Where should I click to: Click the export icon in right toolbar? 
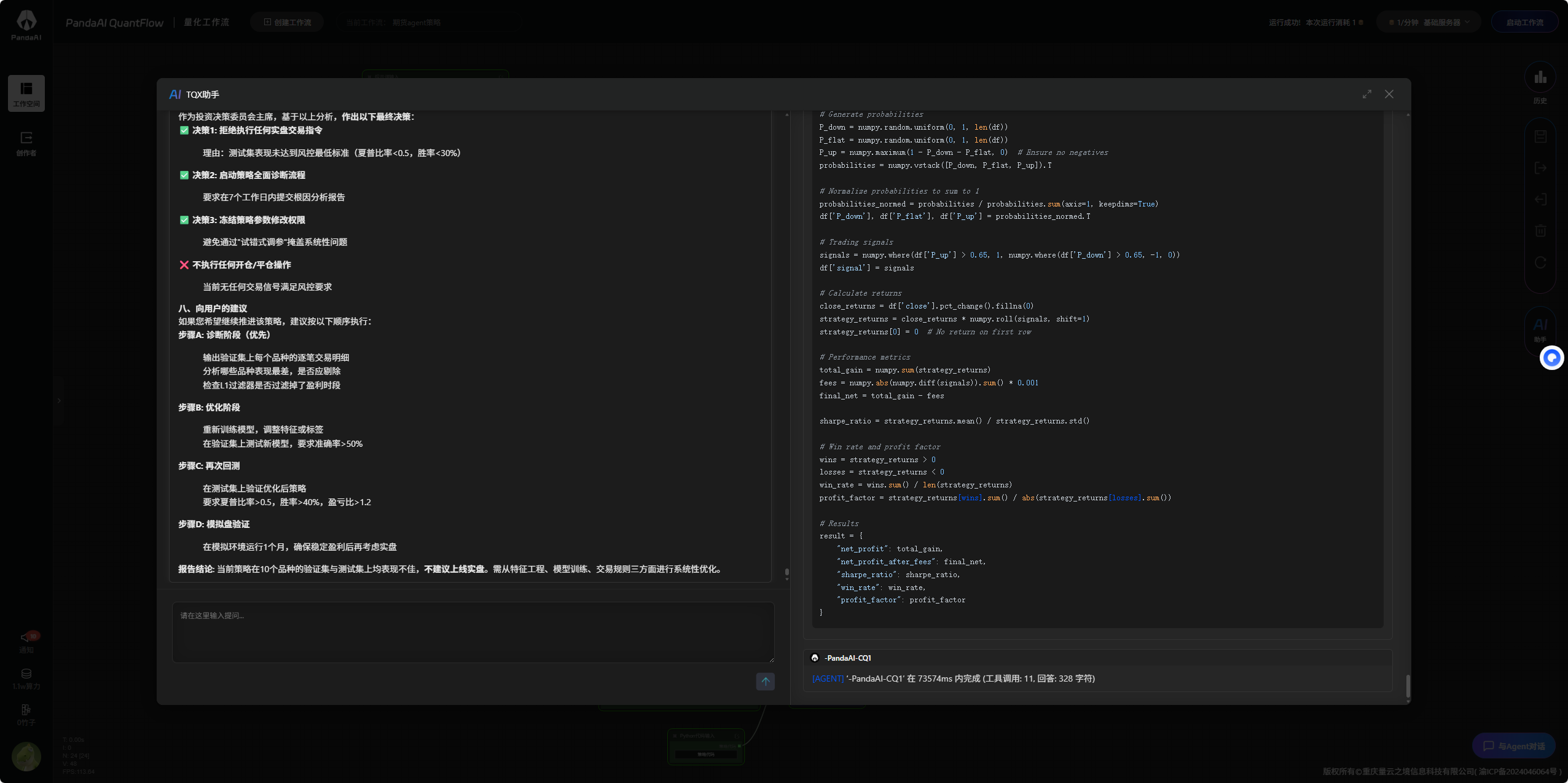tap(1541, 168)
